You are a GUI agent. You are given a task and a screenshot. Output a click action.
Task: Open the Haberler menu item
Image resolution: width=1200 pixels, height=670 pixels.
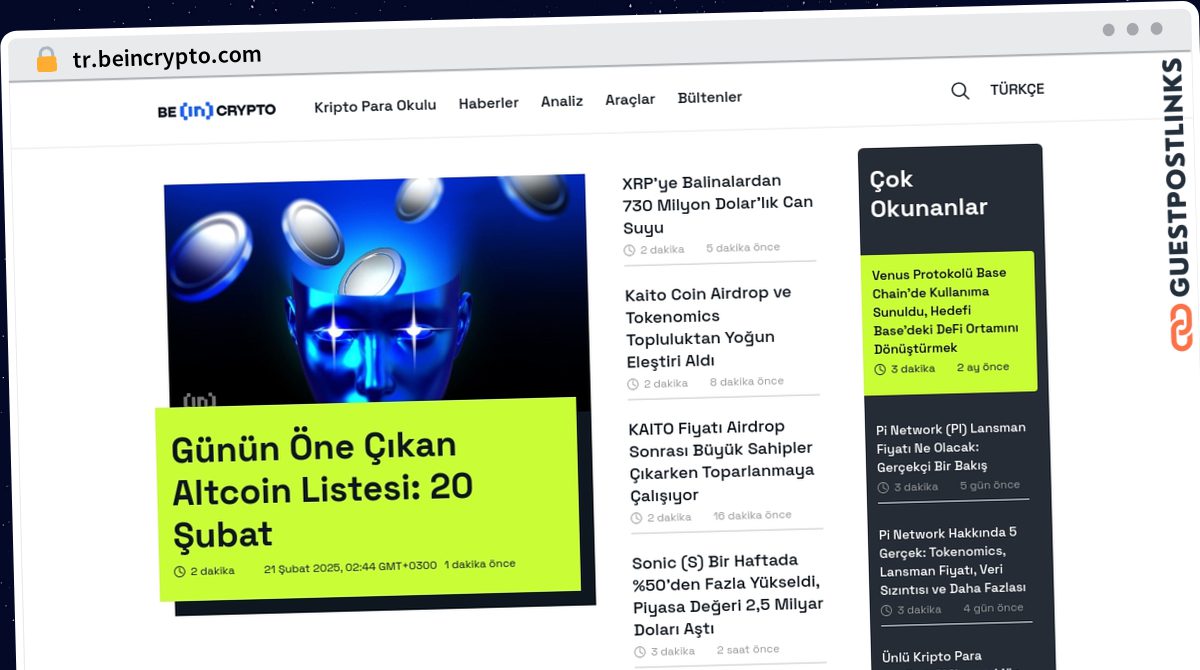coord(488,103)
